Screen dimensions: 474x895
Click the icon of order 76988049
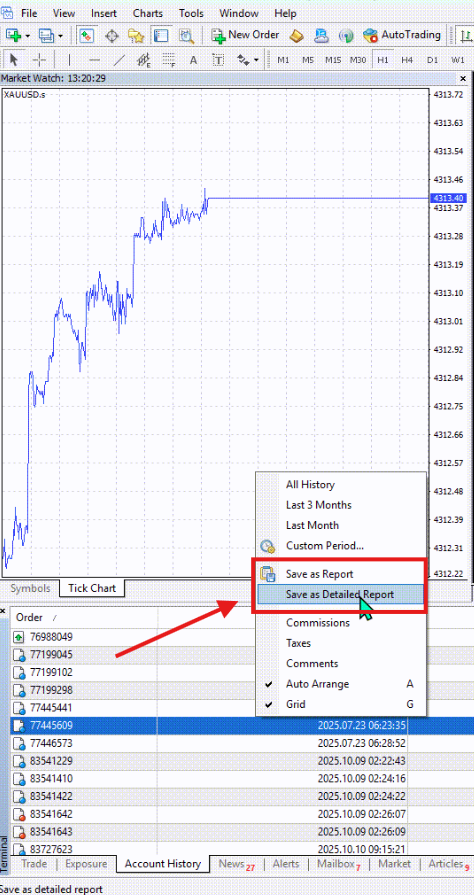pos(18,637)
